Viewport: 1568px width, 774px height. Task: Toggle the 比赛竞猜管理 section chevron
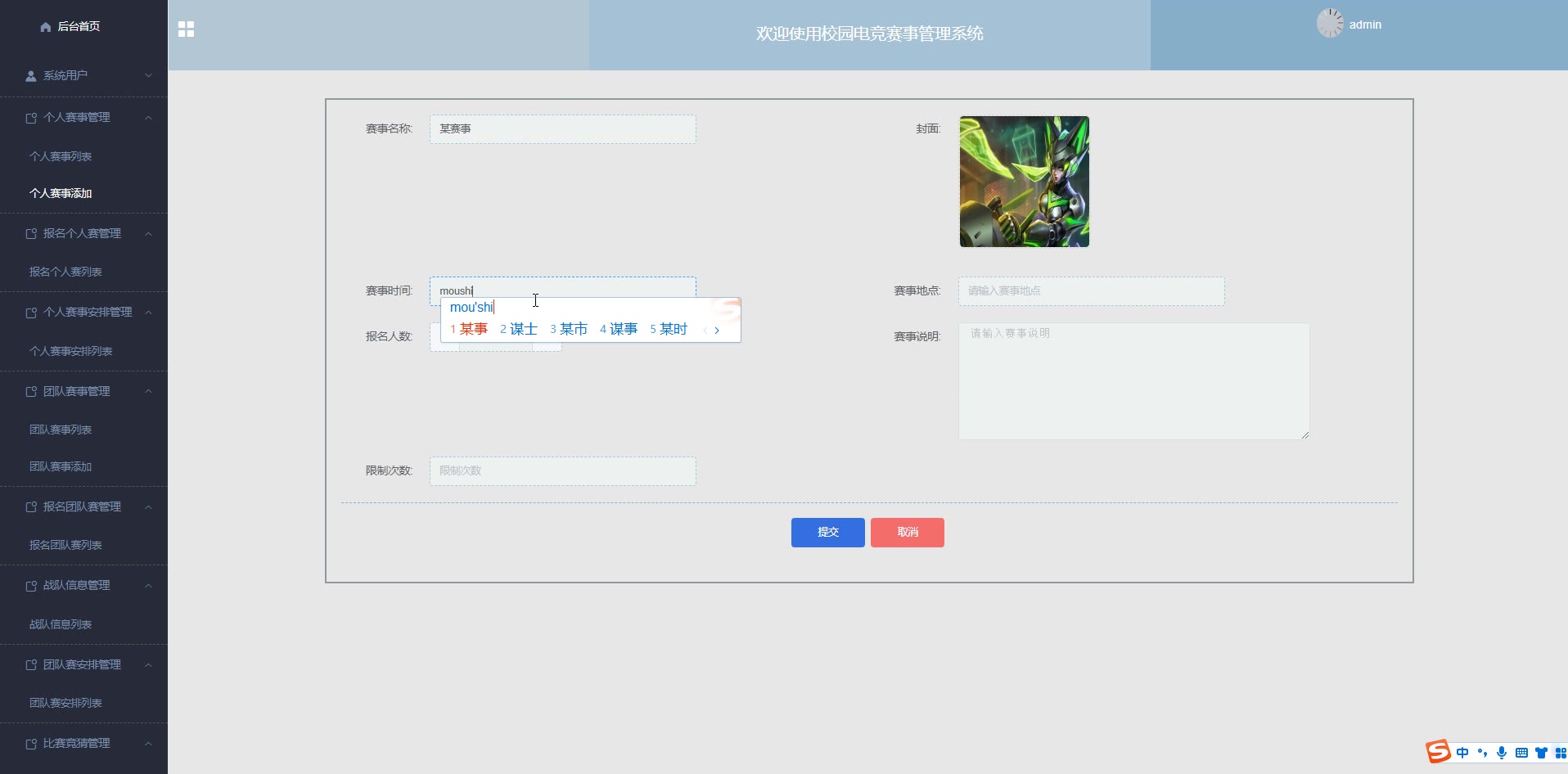[x=148, y=744]
